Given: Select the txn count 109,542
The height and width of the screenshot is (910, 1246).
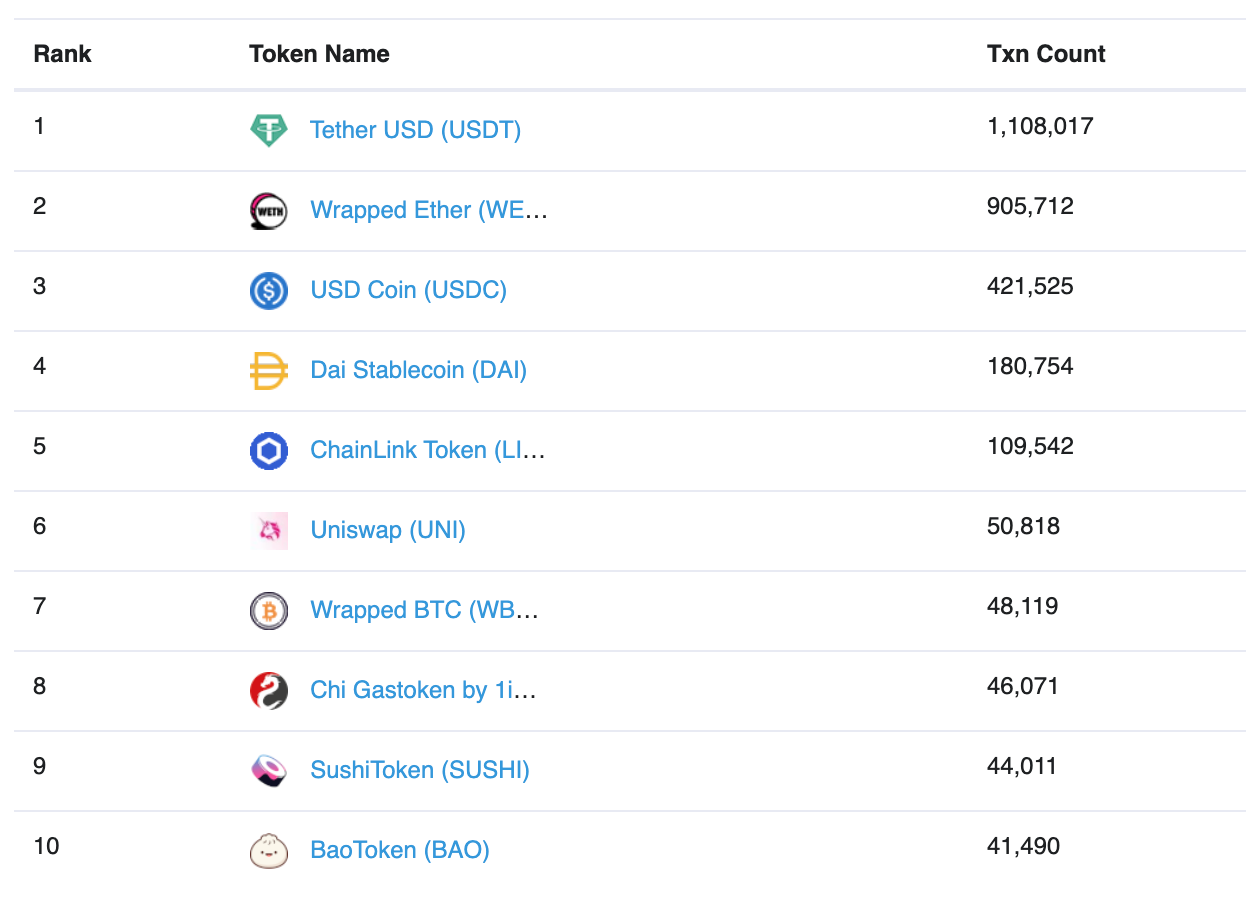Looking at the screenshot, I should pyautogui.click(x=1030, y=447).
